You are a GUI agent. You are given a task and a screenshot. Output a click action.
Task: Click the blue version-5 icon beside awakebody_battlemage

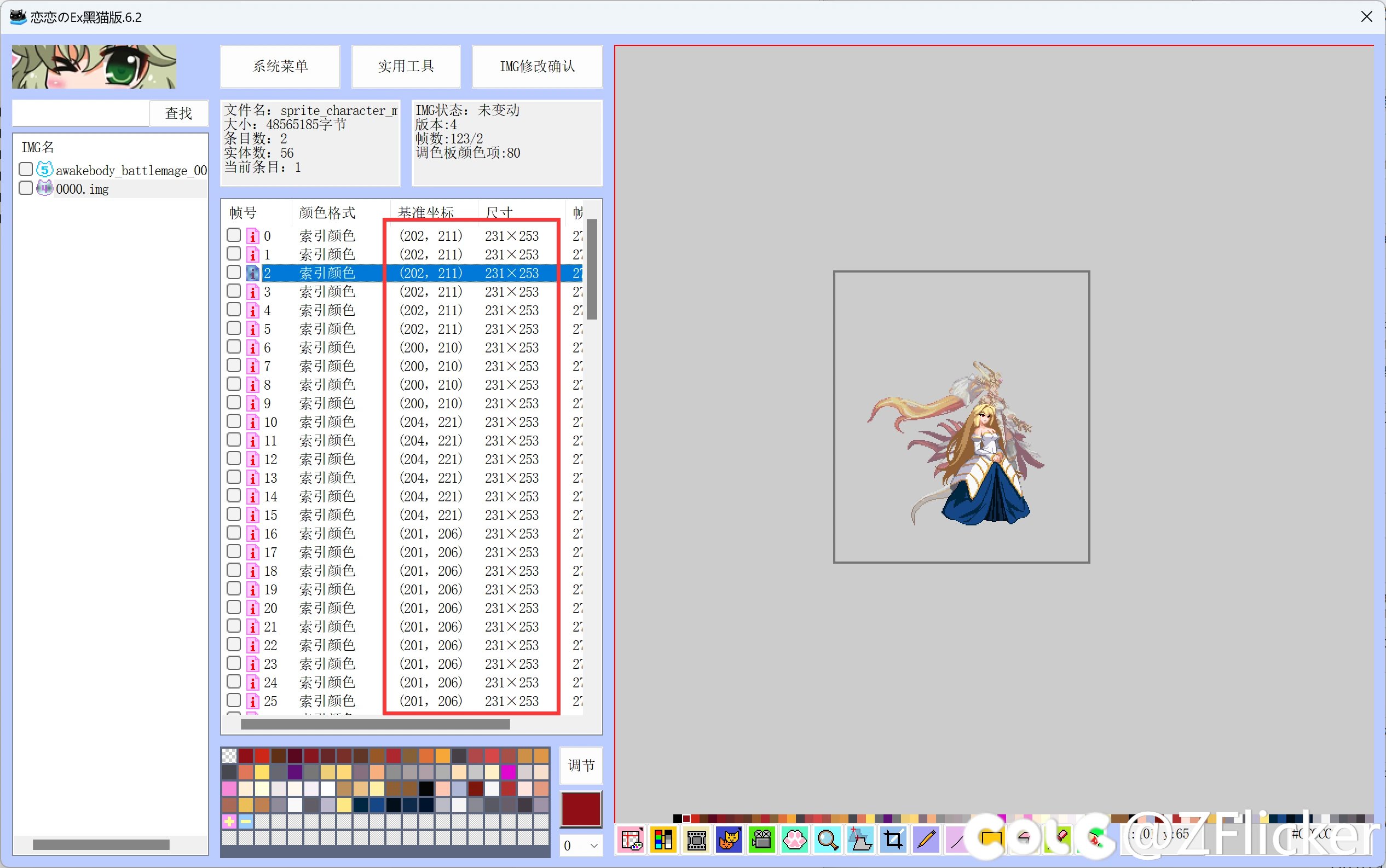45,169
